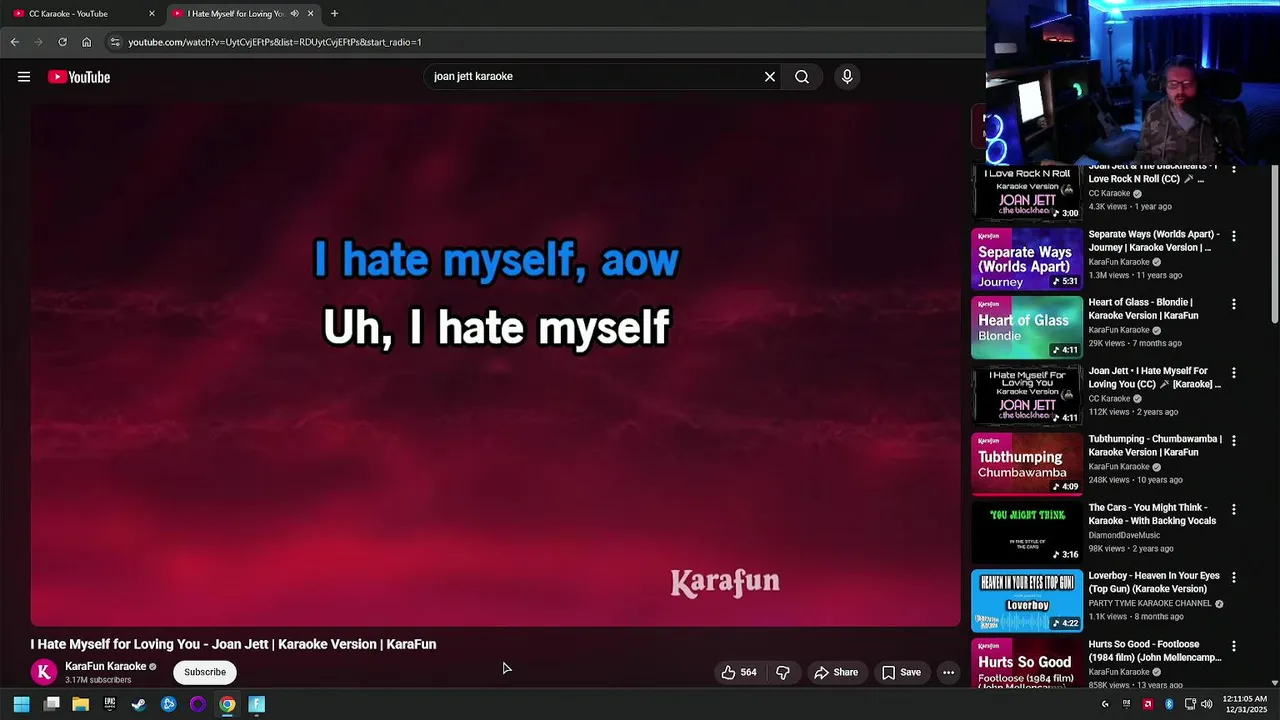Open Heart of Glass - Blondie video title
The width and height of the screenshot is (1280, 720).
[x=1143, y=309]
